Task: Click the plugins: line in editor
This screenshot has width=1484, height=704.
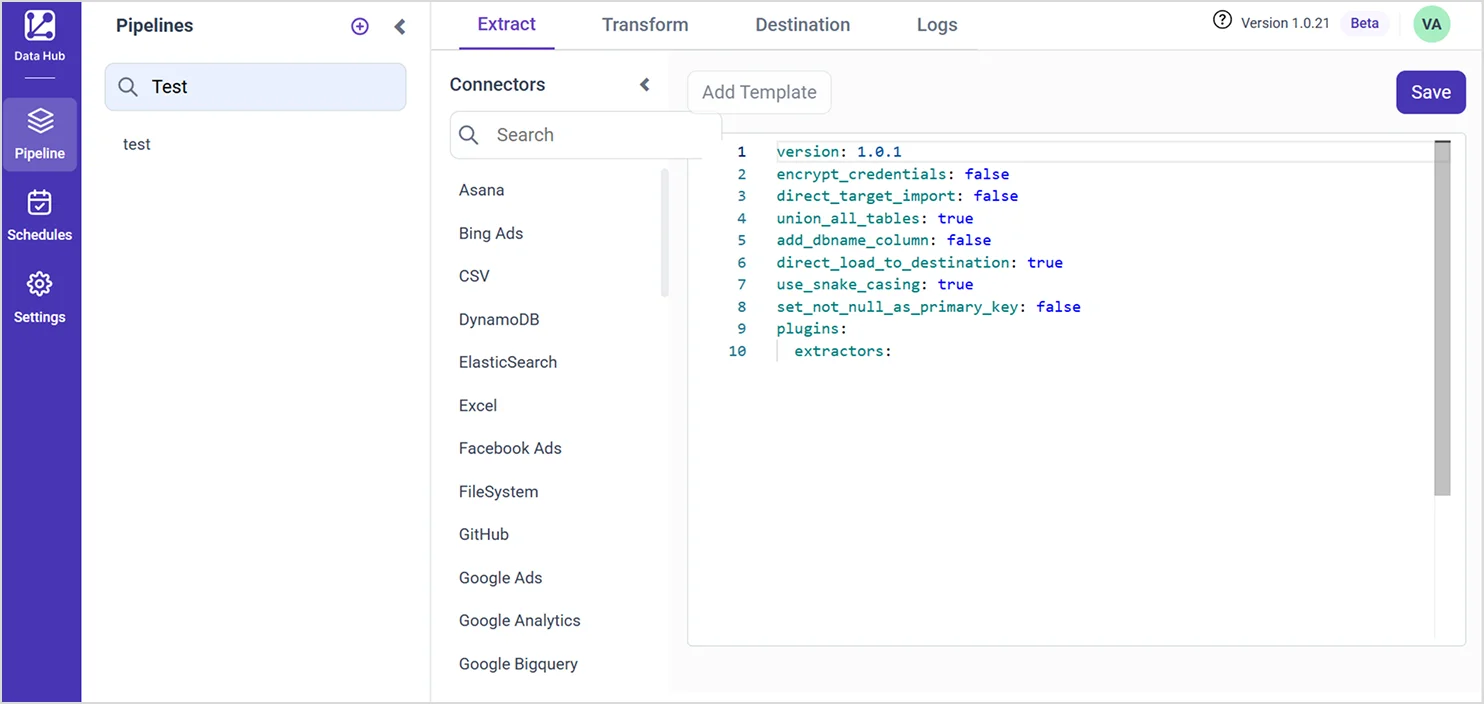Action: [x=812, y=329]
